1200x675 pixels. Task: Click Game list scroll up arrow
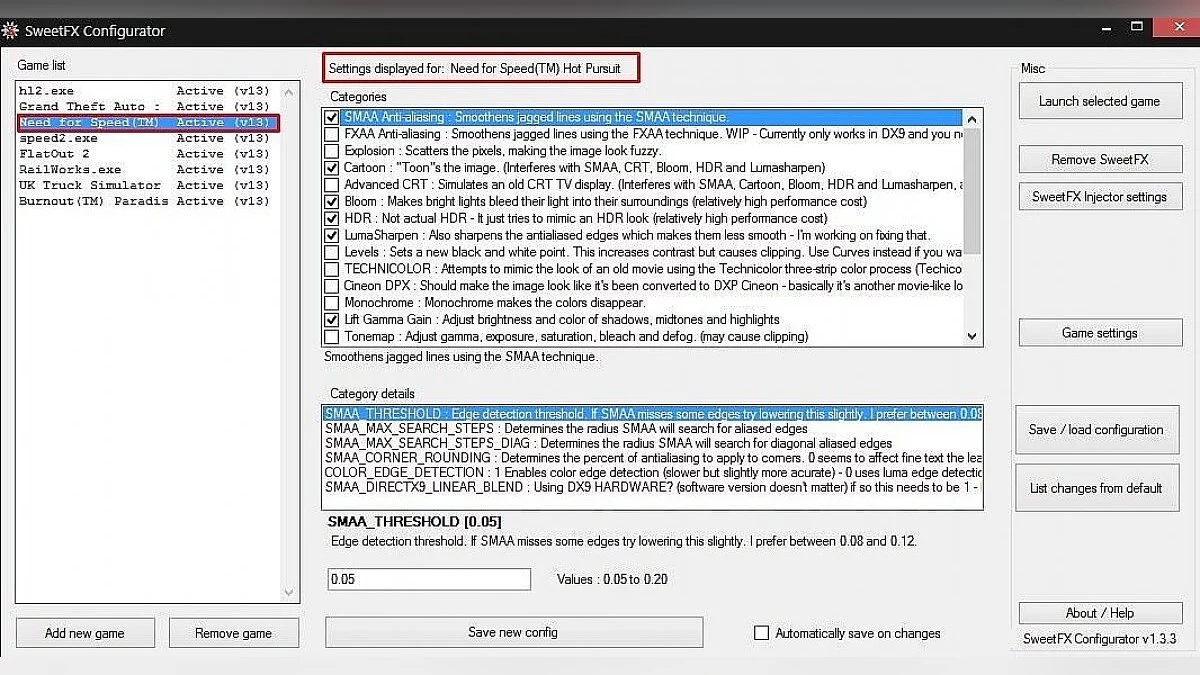[290, 93]
